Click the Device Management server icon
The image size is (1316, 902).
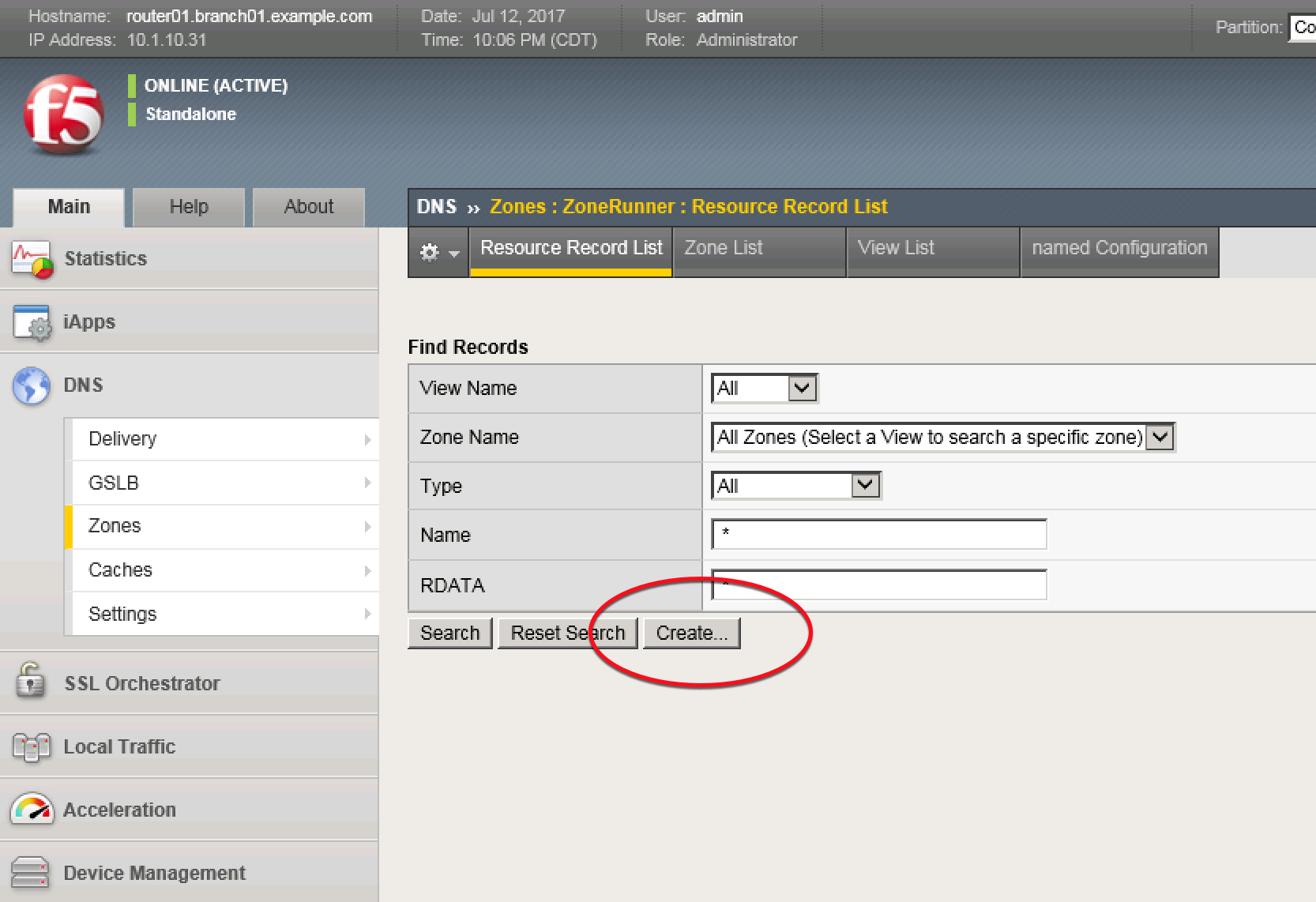pos(30,873)
